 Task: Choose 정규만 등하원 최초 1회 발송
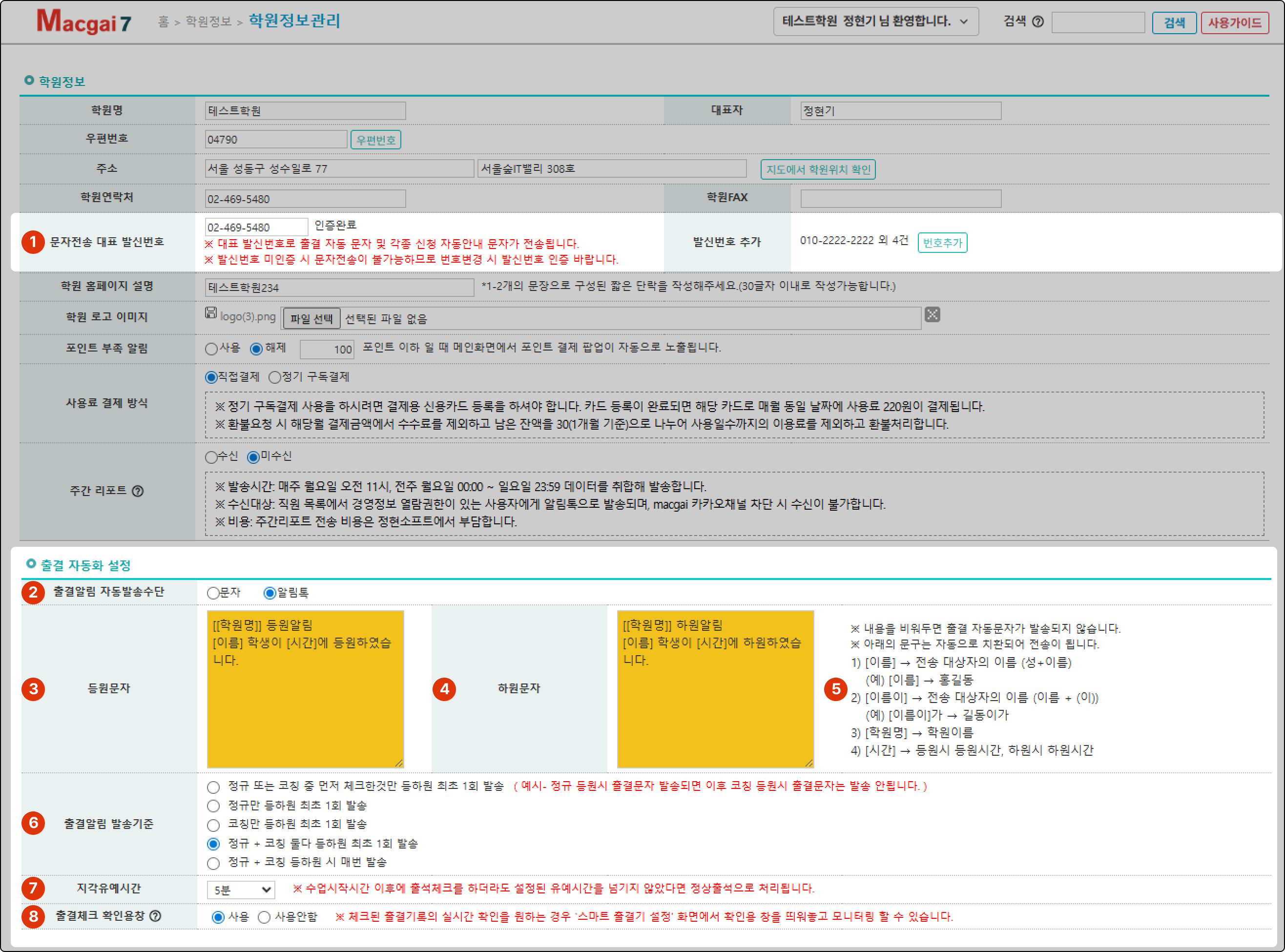(x=214, y=806)
